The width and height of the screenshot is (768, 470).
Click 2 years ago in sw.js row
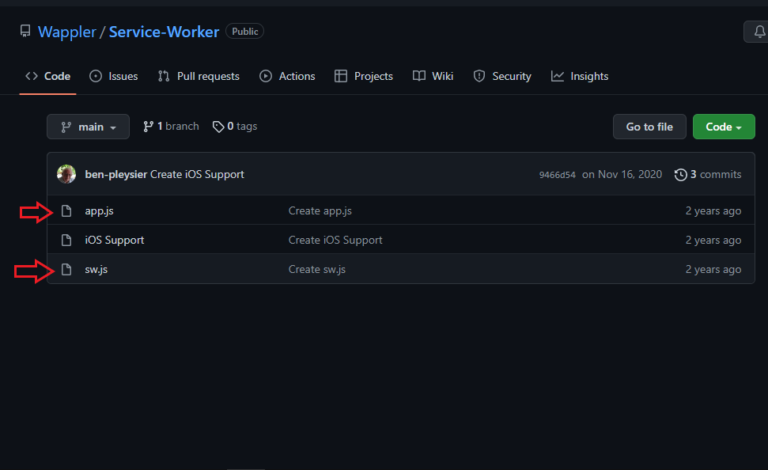coord(713,269)
